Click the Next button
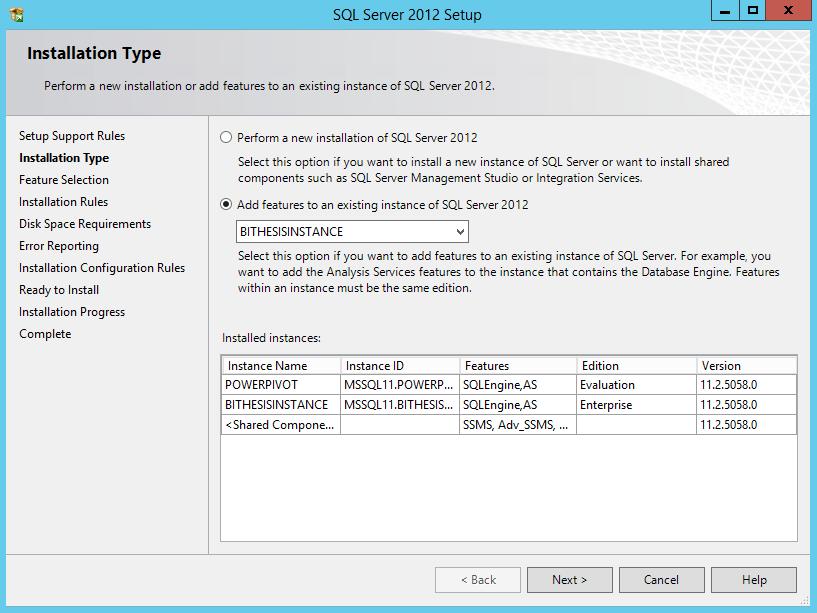This screenshot has height=613, width=817. pos(570,580)
